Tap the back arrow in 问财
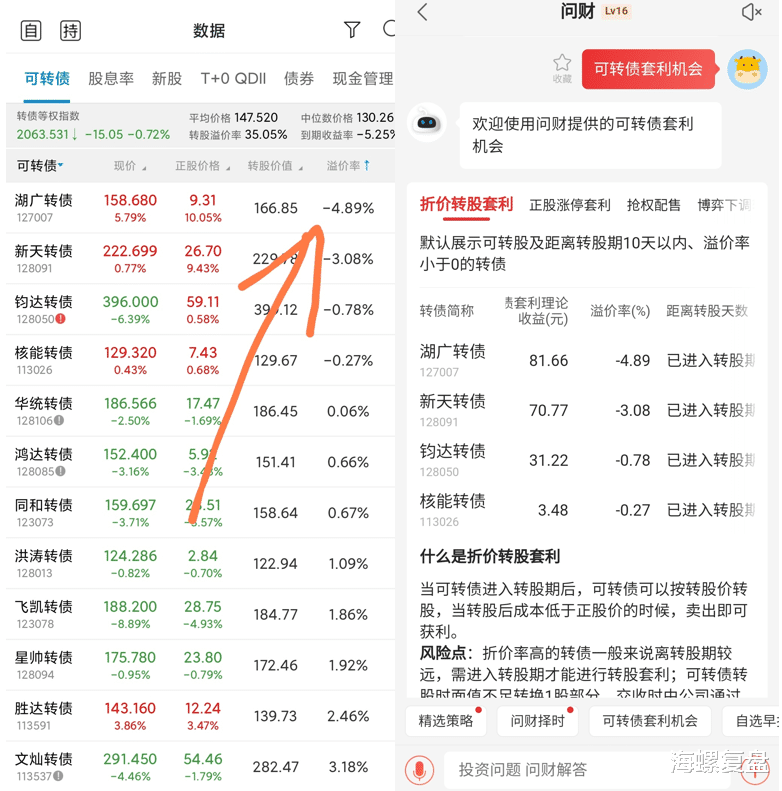The image size is (782, 791). click(423, 12)
